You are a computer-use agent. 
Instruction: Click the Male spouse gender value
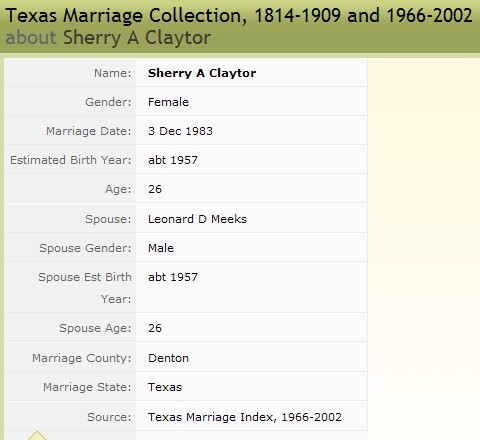[x=161, y=248]
